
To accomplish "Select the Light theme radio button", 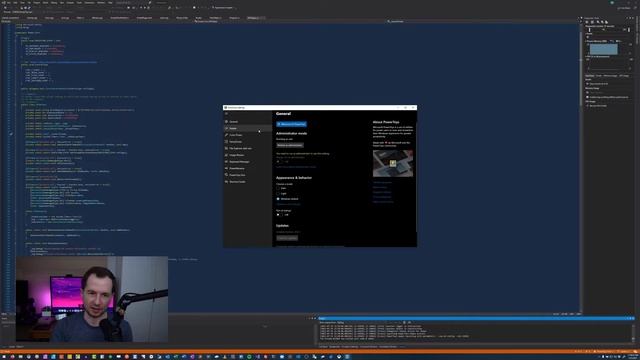I will pos(278,193).
